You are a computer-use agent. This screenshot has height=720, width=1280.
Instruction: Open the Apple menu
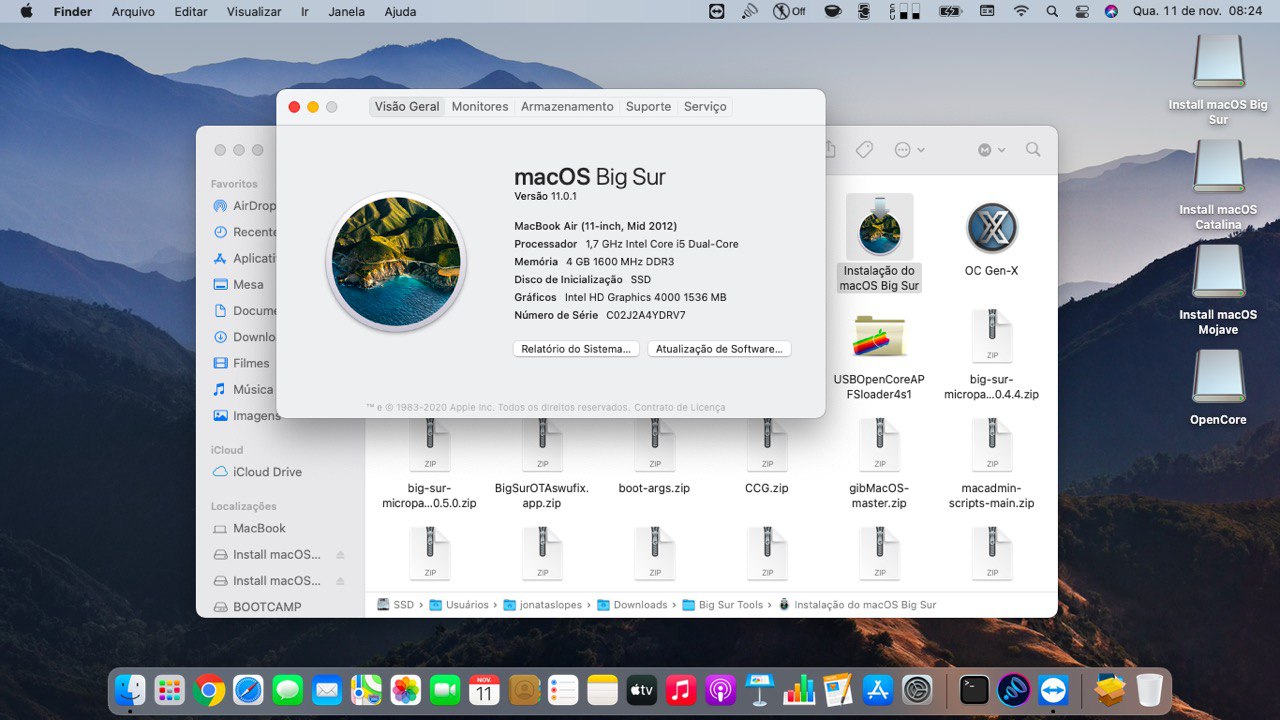click(x=26, y=12)
